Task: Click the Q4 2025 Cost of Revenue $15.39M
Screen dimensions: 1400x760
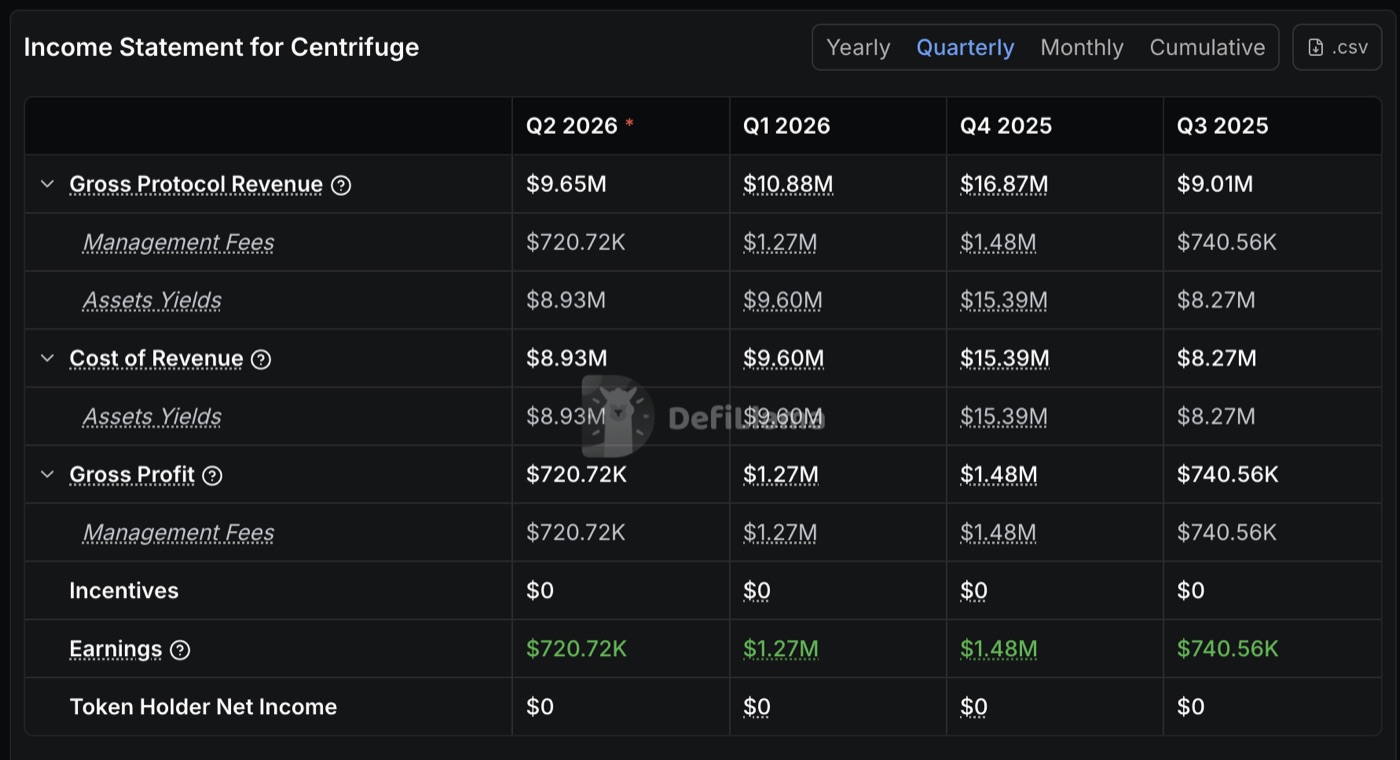Action: 1004,358
